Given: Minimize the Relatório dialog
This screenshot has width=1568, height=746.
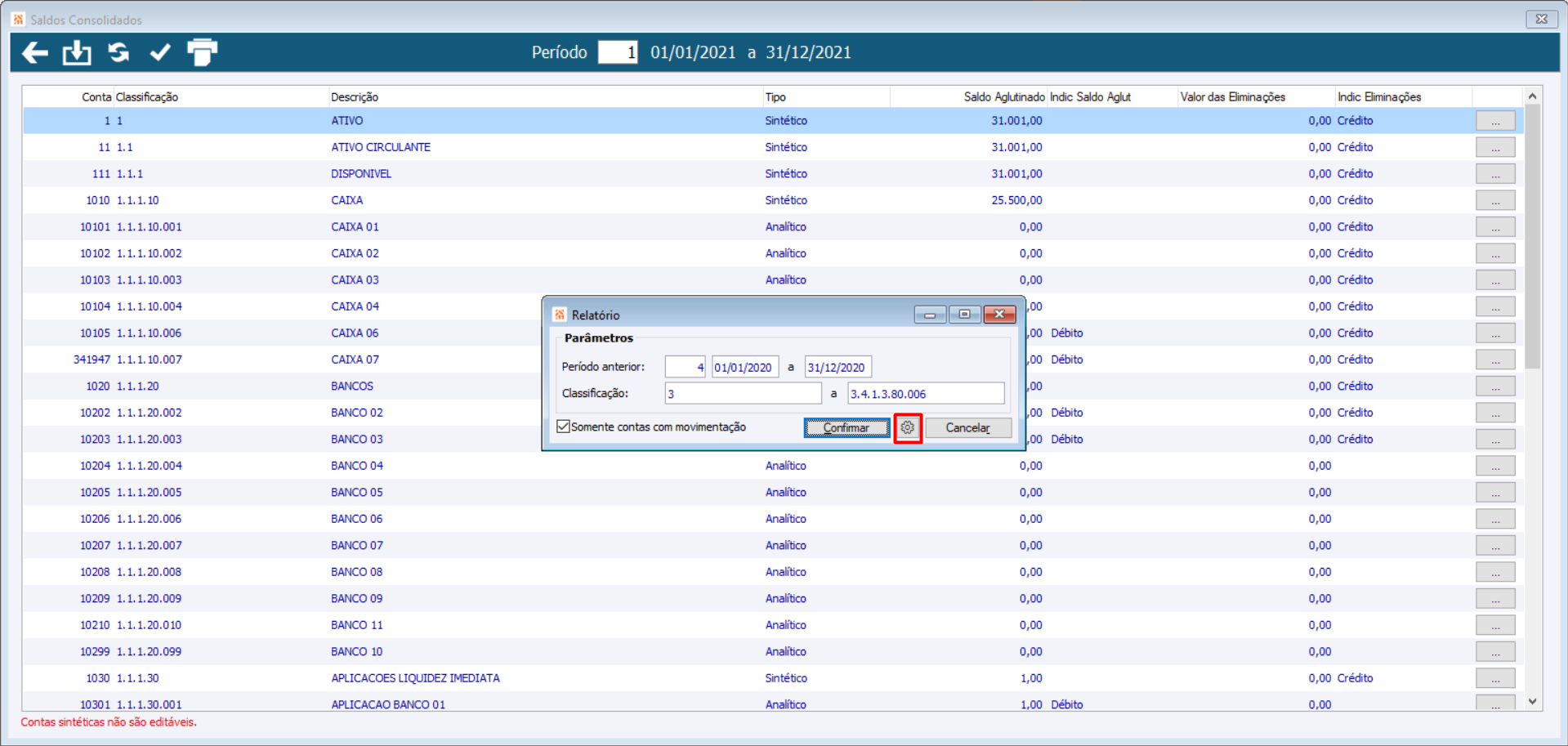Looking at the screenshot, I should tap(930, 315).
